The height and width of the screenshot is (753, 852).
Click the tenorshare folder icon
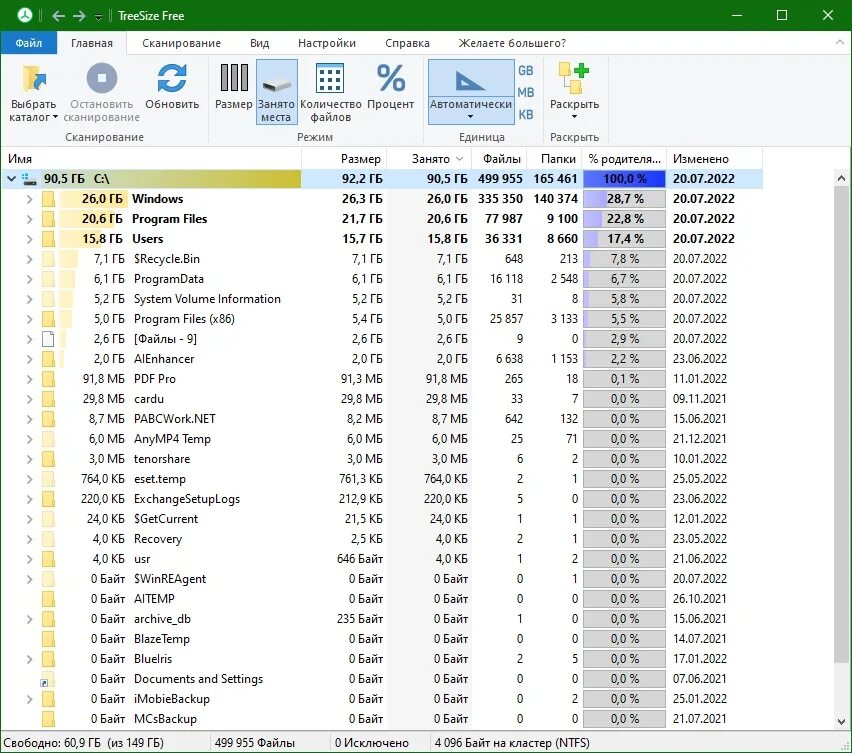point(48,459)
